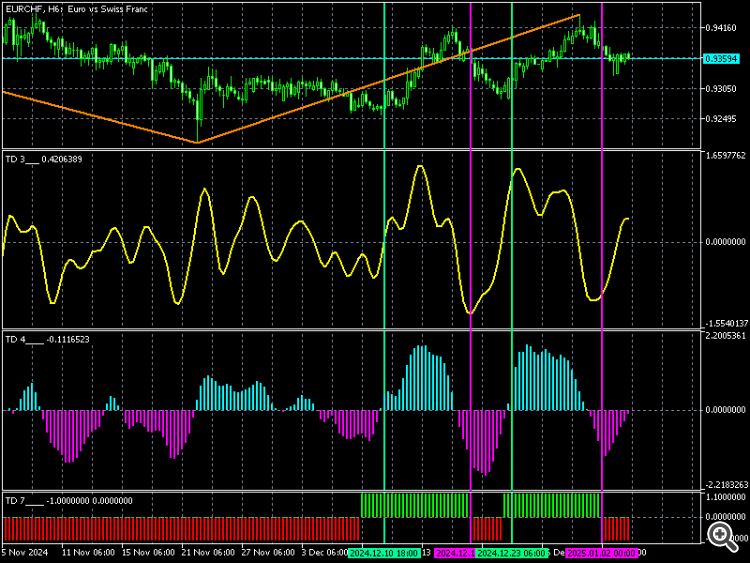Click the partially hidden 2024.12.1 magenta date label
This screenshot has height=563, width=750.
pyautogui.click(x=455, y=553)
